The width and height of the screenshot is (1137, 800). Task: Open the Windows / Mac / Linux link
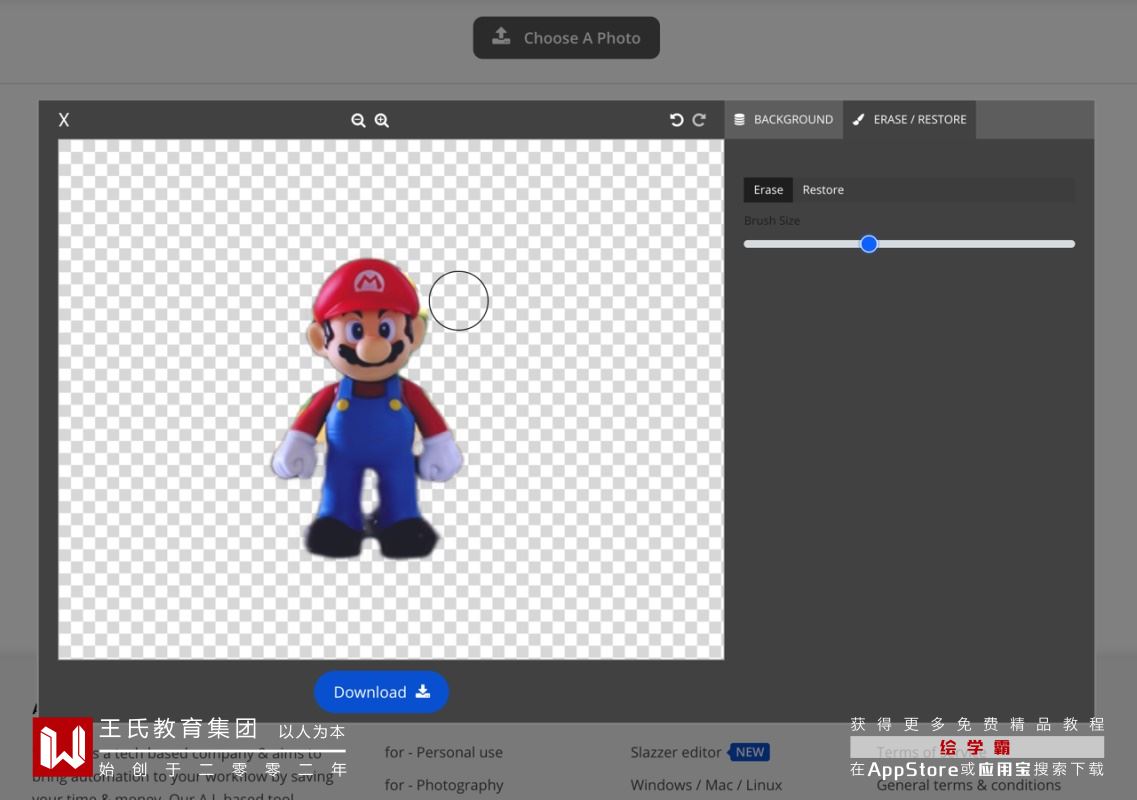[706, 785]
